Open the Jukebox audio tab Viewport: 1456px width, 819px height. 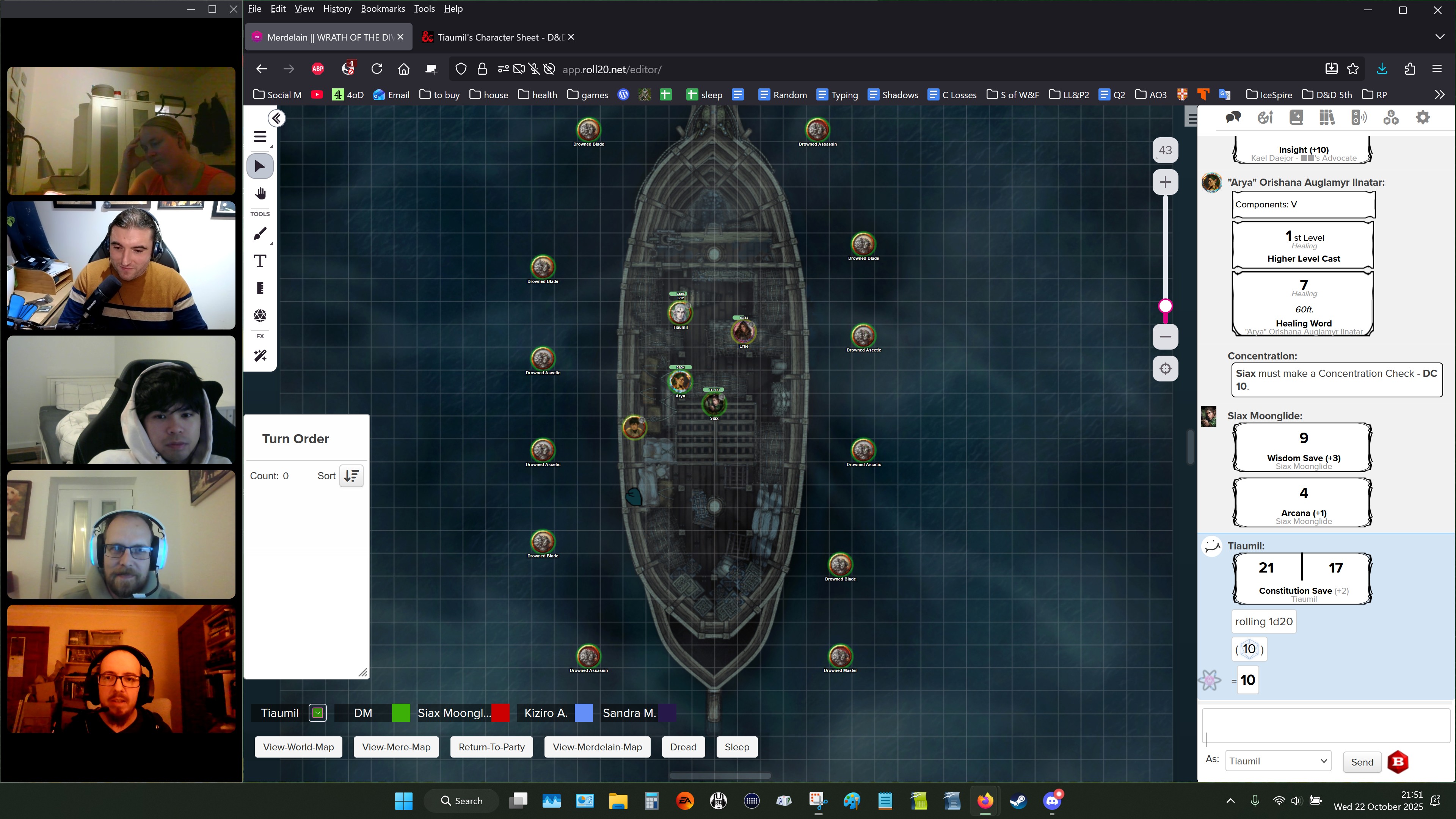click(1359, 118)
